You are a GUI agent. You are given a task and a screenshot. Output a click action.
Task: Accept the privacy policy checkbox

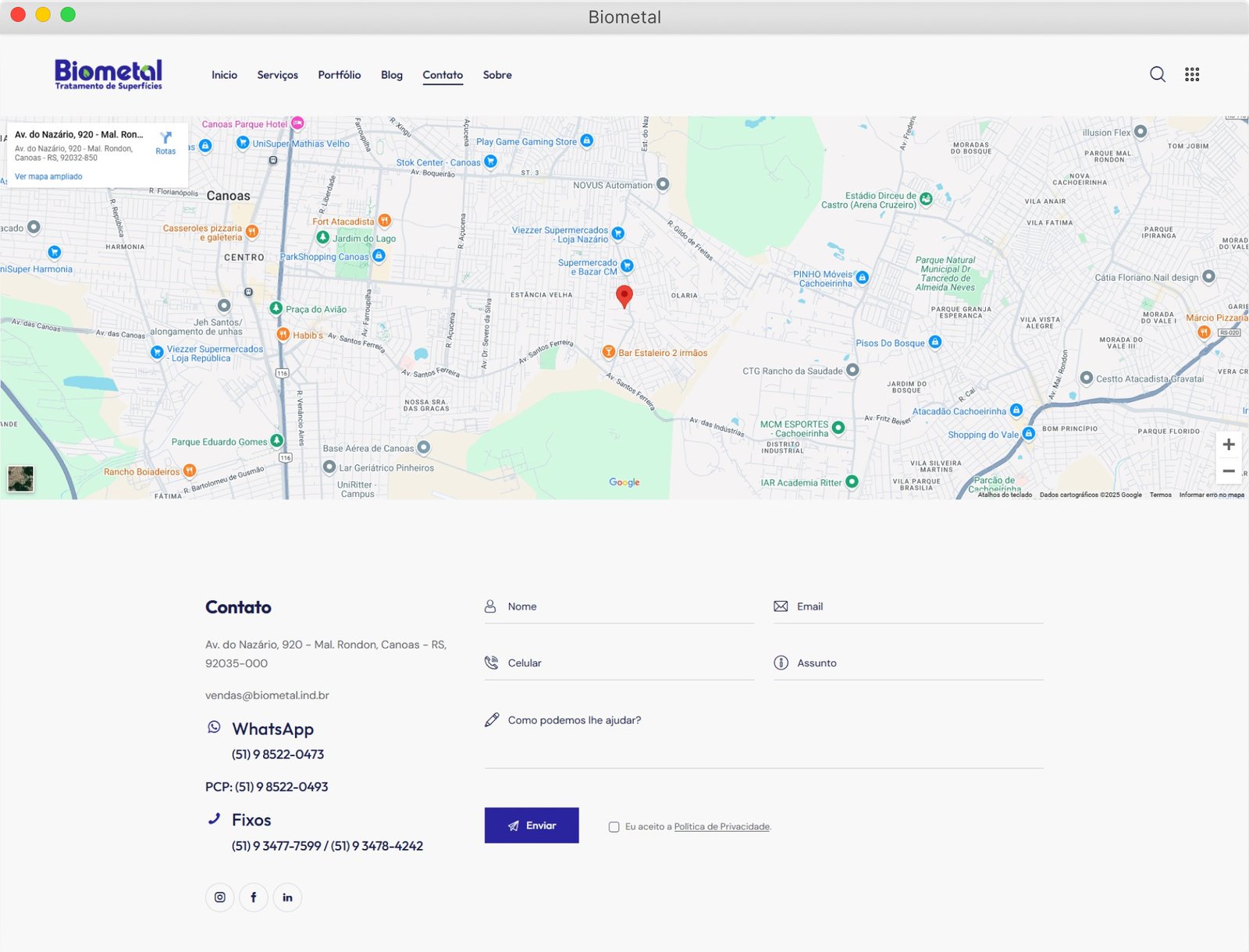click(614, 827)
